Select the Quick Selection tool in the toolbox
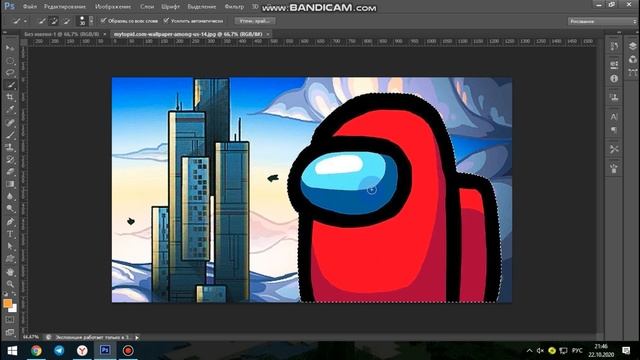 [x=10, y=85]
